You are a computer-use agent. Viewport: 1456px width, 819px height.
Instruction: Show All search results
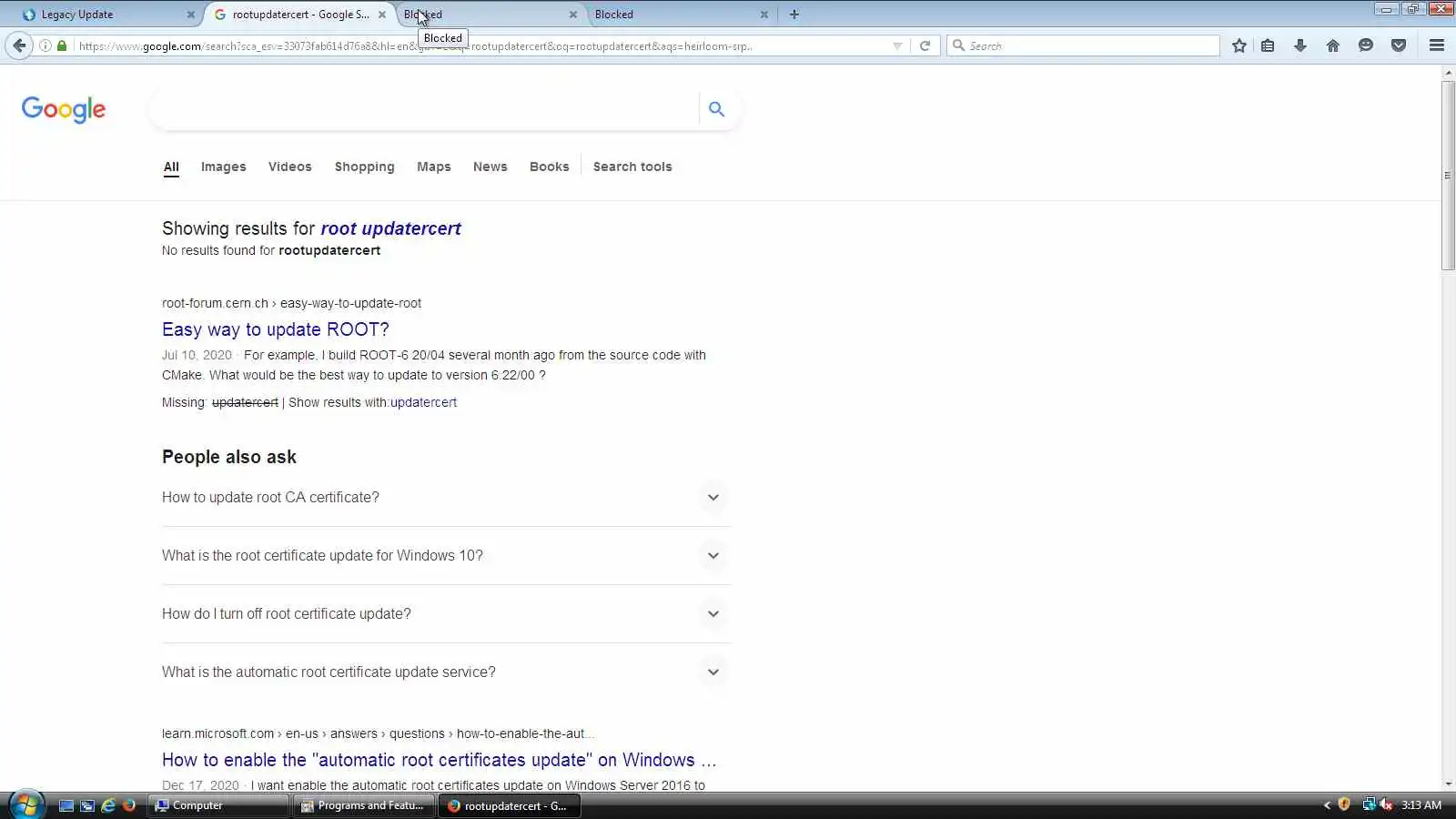(x=171, y=167)
